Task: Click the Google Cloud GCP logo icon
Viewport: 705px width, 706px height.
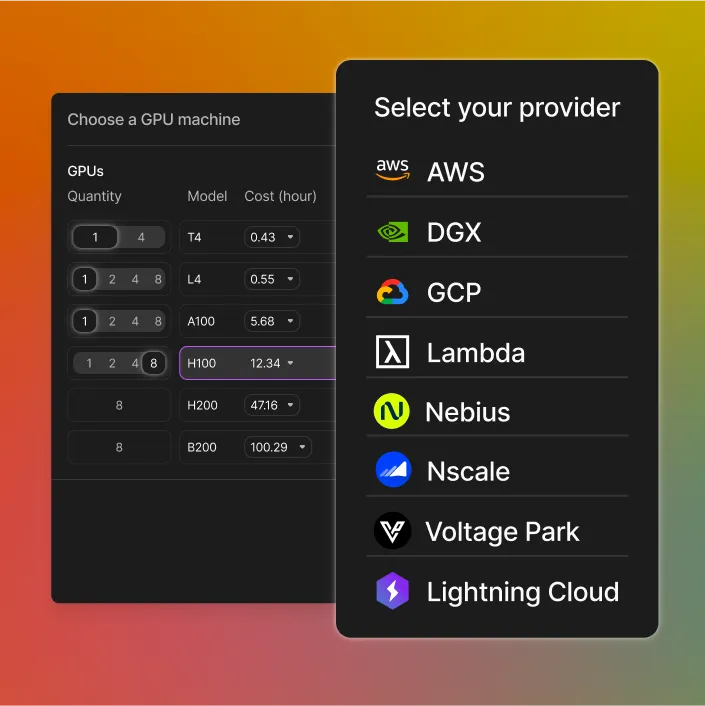Action: (x=392, y=292)
